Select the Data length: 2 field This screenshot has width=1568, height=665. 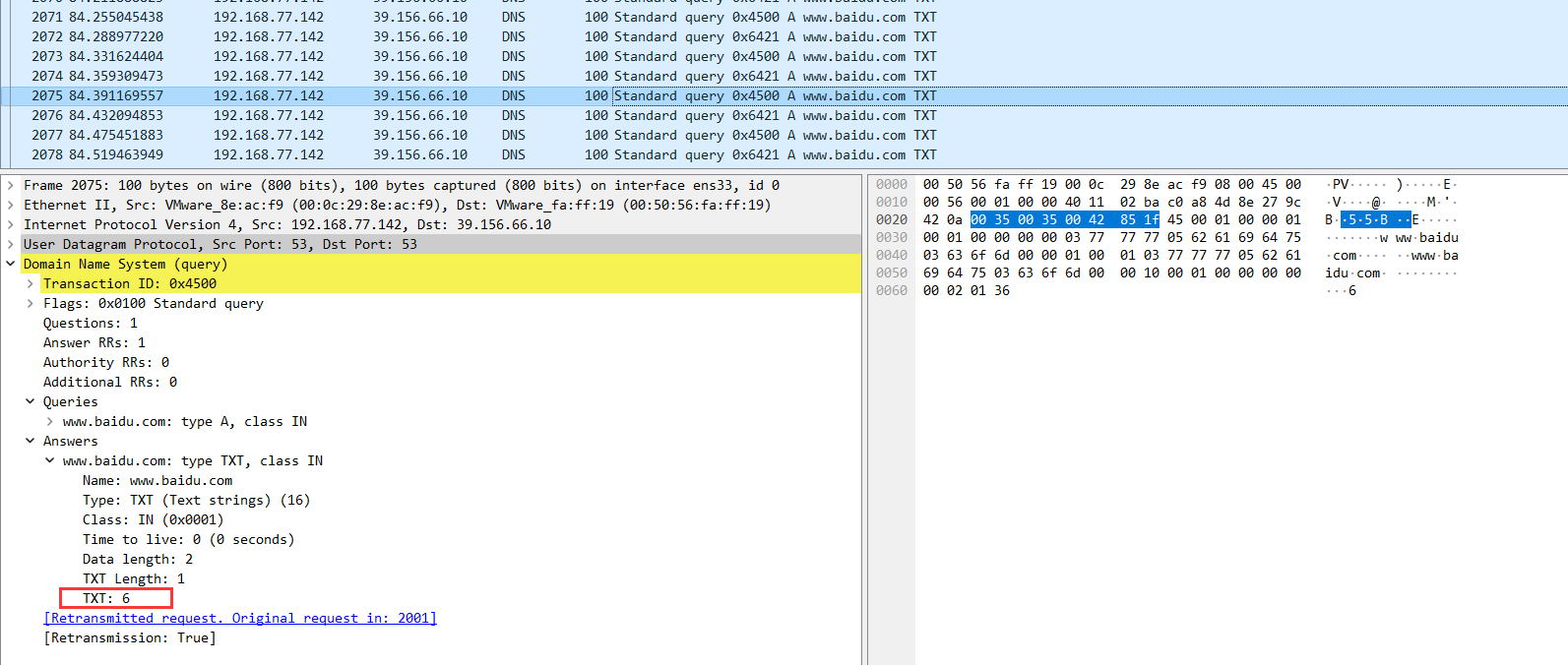click(x=138, y=559)
